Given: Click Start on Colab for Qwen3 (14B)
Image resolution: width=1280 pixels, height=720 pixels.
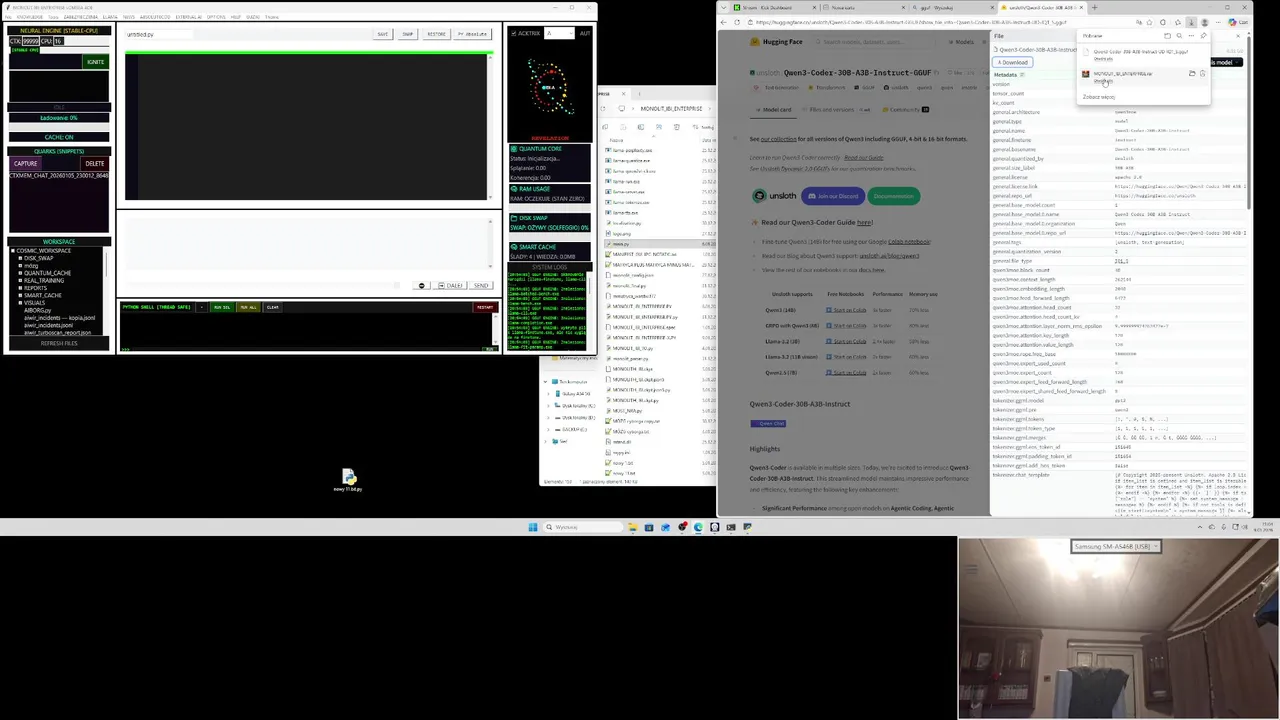Looking at the screenshot, I should click(x=846, y=310).
